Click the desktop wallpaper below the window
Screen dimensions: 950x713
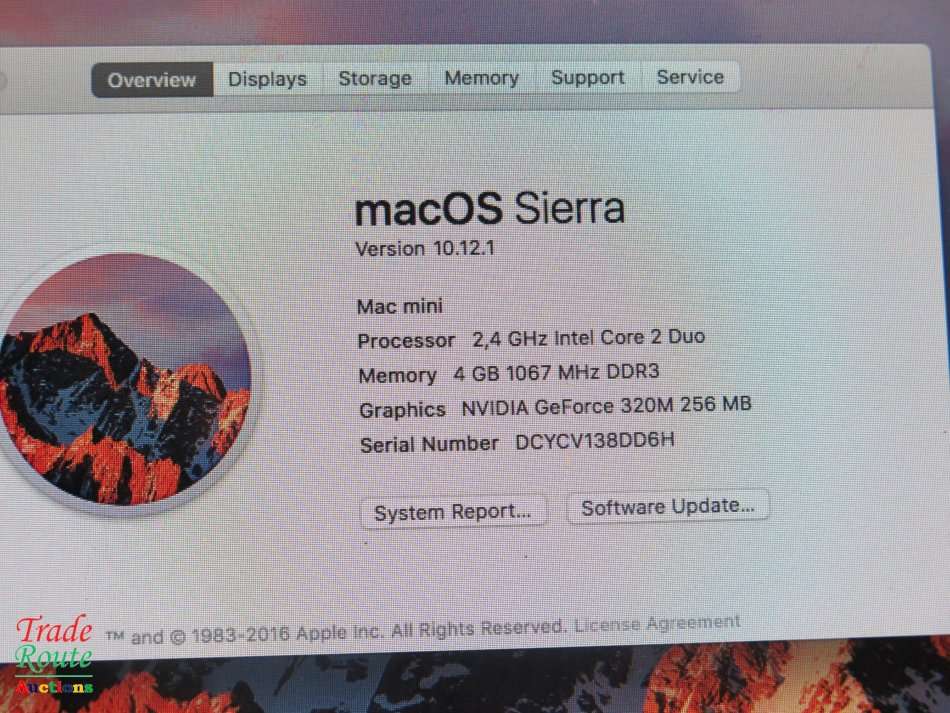(x=485, y=681)
